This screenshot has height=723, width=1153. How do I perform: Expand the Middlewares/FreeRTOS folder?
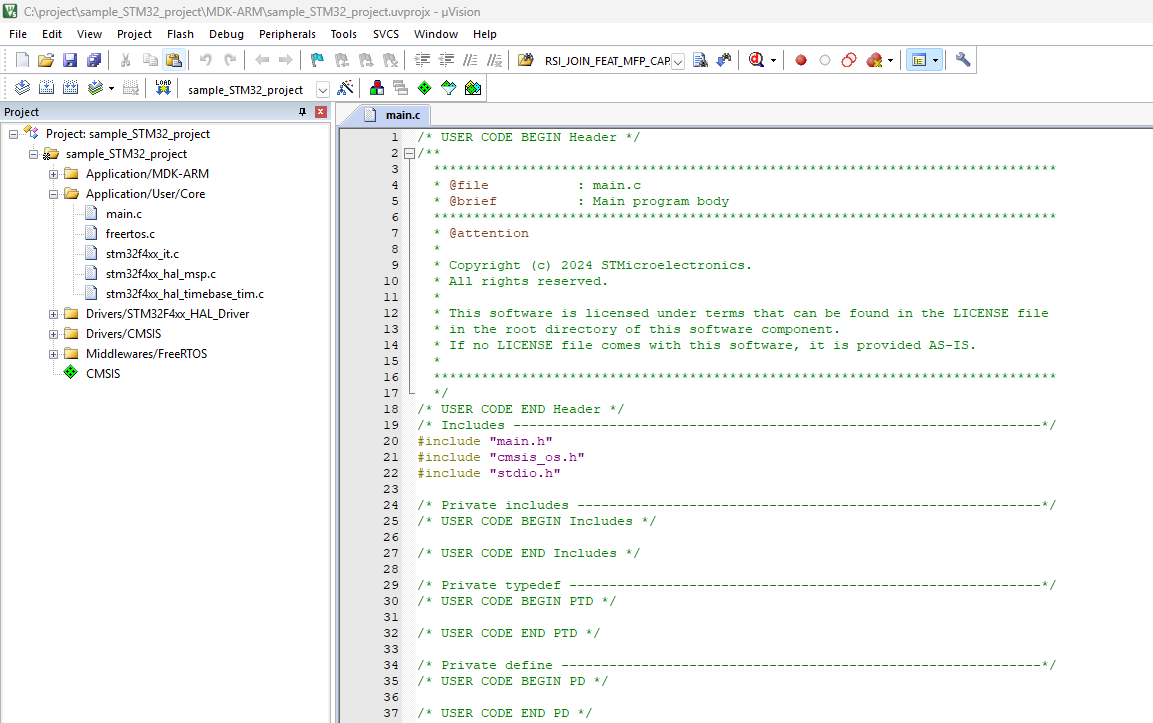(x=53, y=354)
